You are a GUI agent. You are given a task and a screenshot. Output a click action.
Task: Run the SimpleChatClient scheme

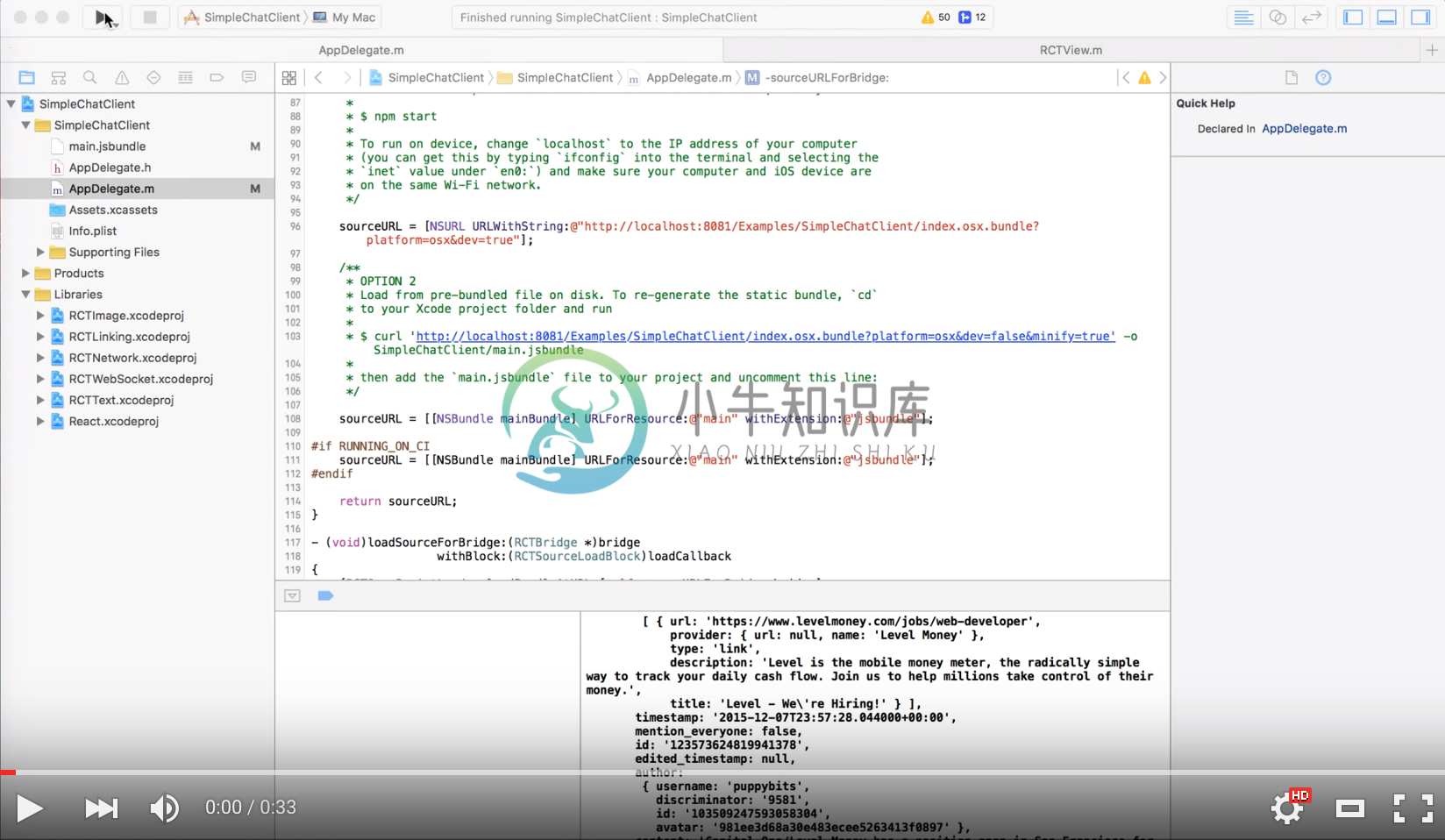pos(103,18)
